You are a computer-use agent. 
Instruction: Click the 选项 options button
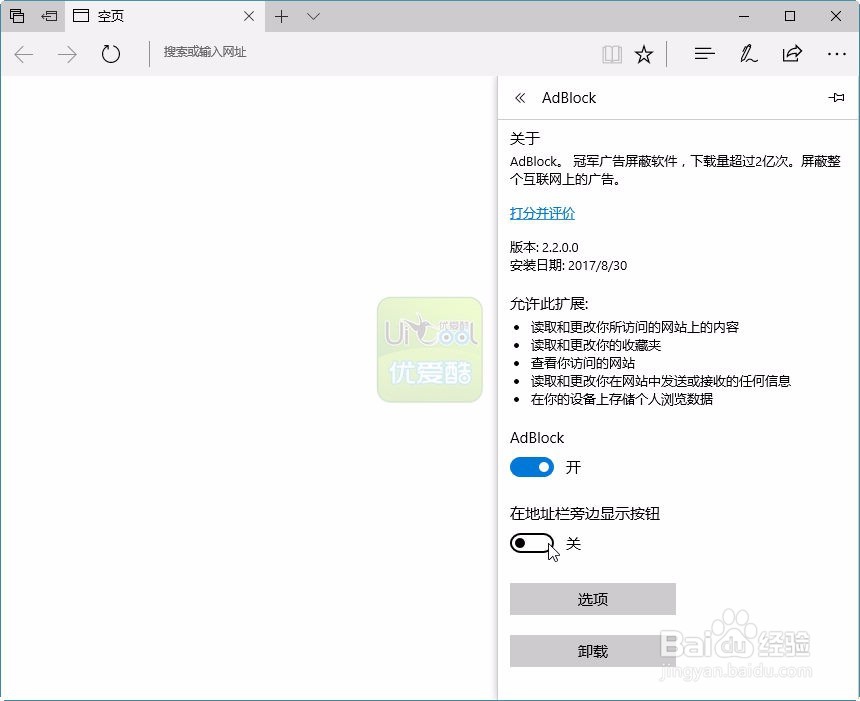593,599
